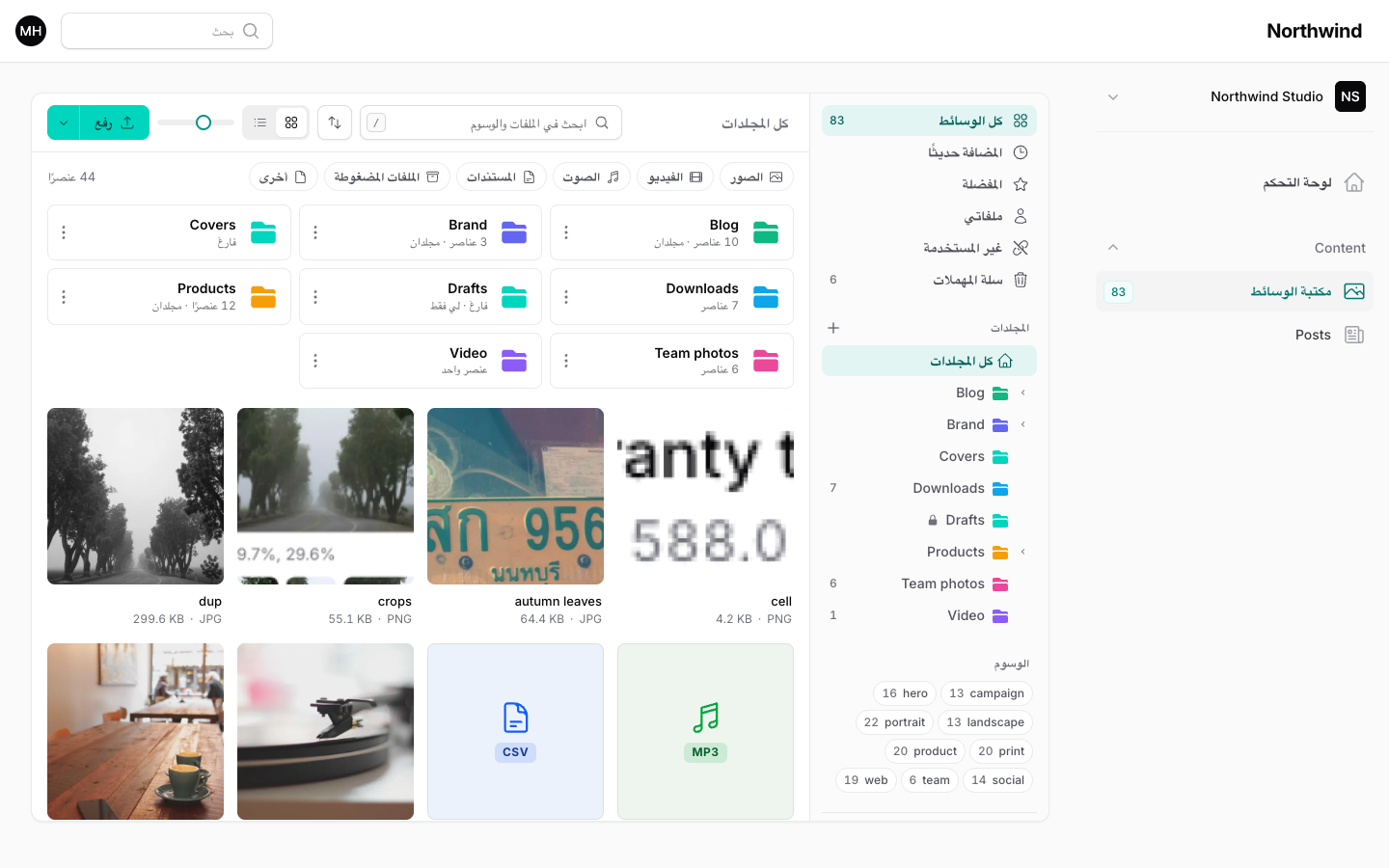Open options menu for Team photos card
This screenshot has height=868, width=1389.
(566, 361)
